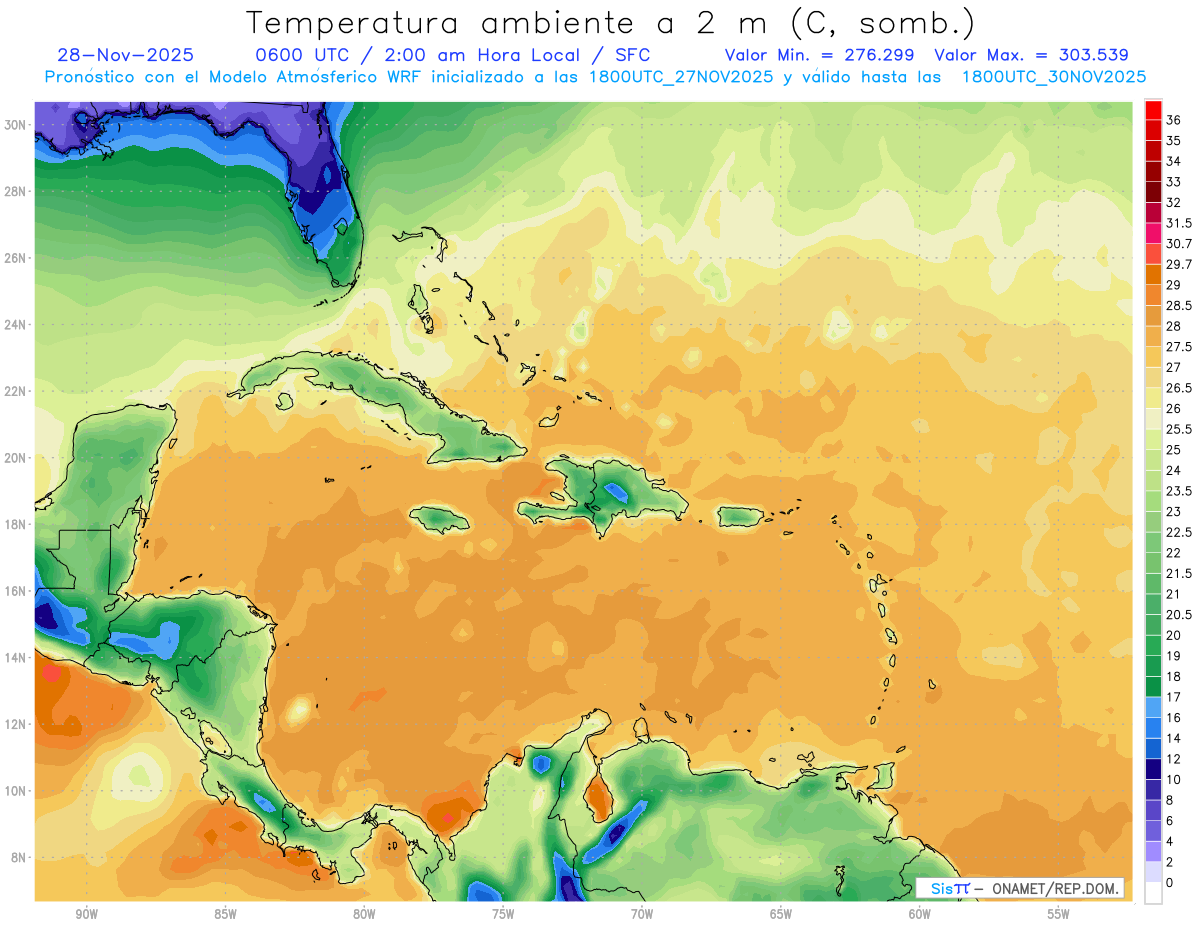Image resolution: width=1200 pixels, height=927 pixels.
Task: Click legend label '30.7'
Action: point(1179,243)
